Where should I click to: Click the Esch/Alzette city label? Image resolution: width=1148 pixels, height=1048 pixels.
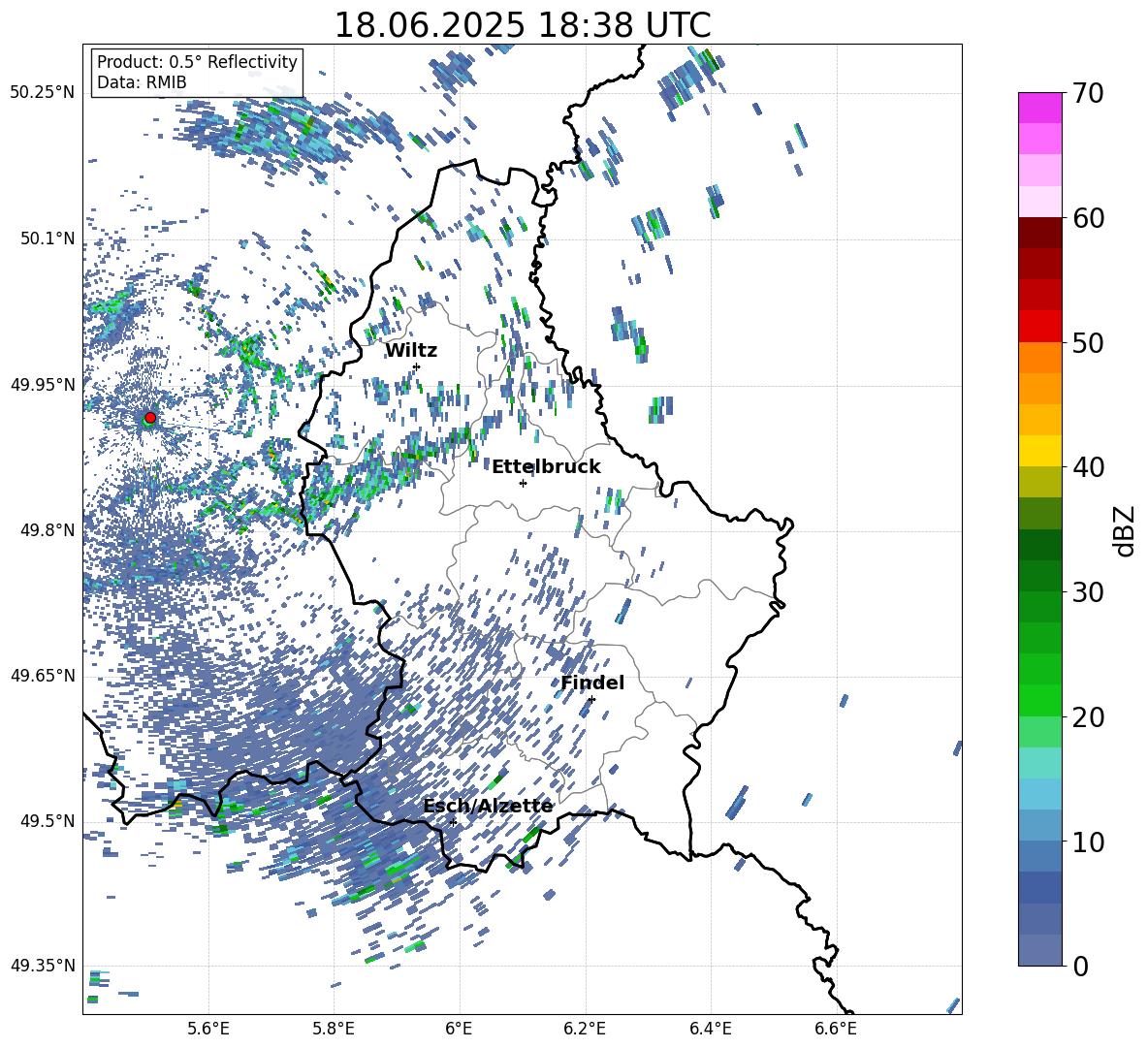click(488, 806)
